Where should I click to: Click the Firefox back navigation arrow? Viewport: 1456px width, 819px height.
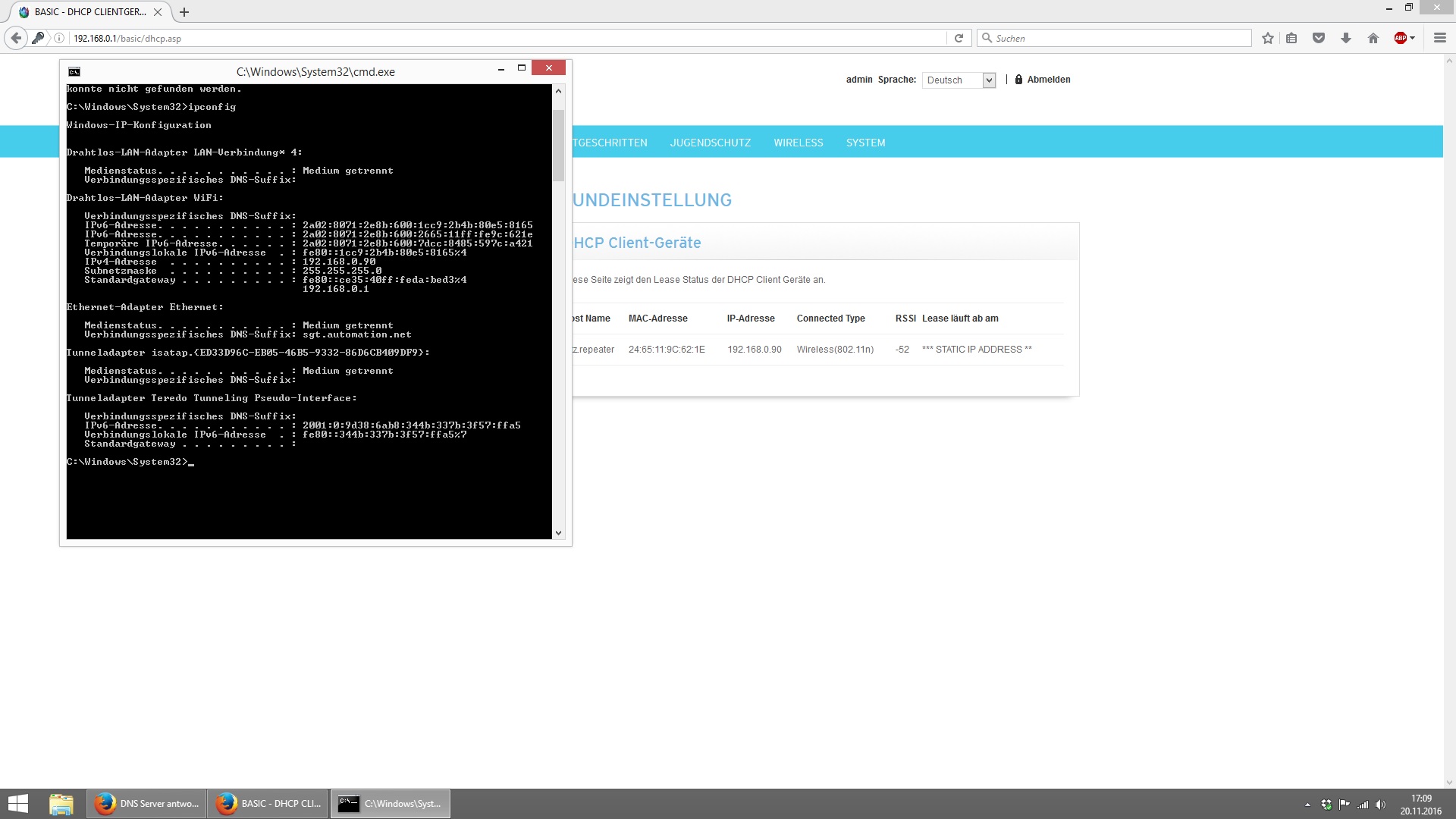pos(16,38)
